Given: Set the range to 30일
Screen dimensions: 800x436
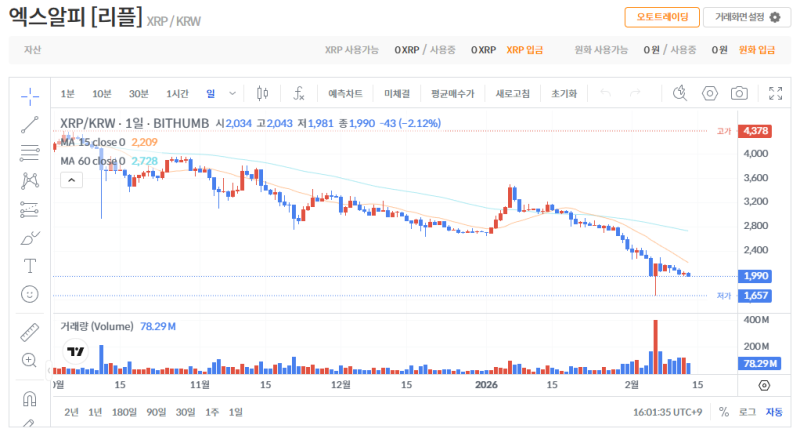Looking at the screenshot, I should [x=185, y=412].
